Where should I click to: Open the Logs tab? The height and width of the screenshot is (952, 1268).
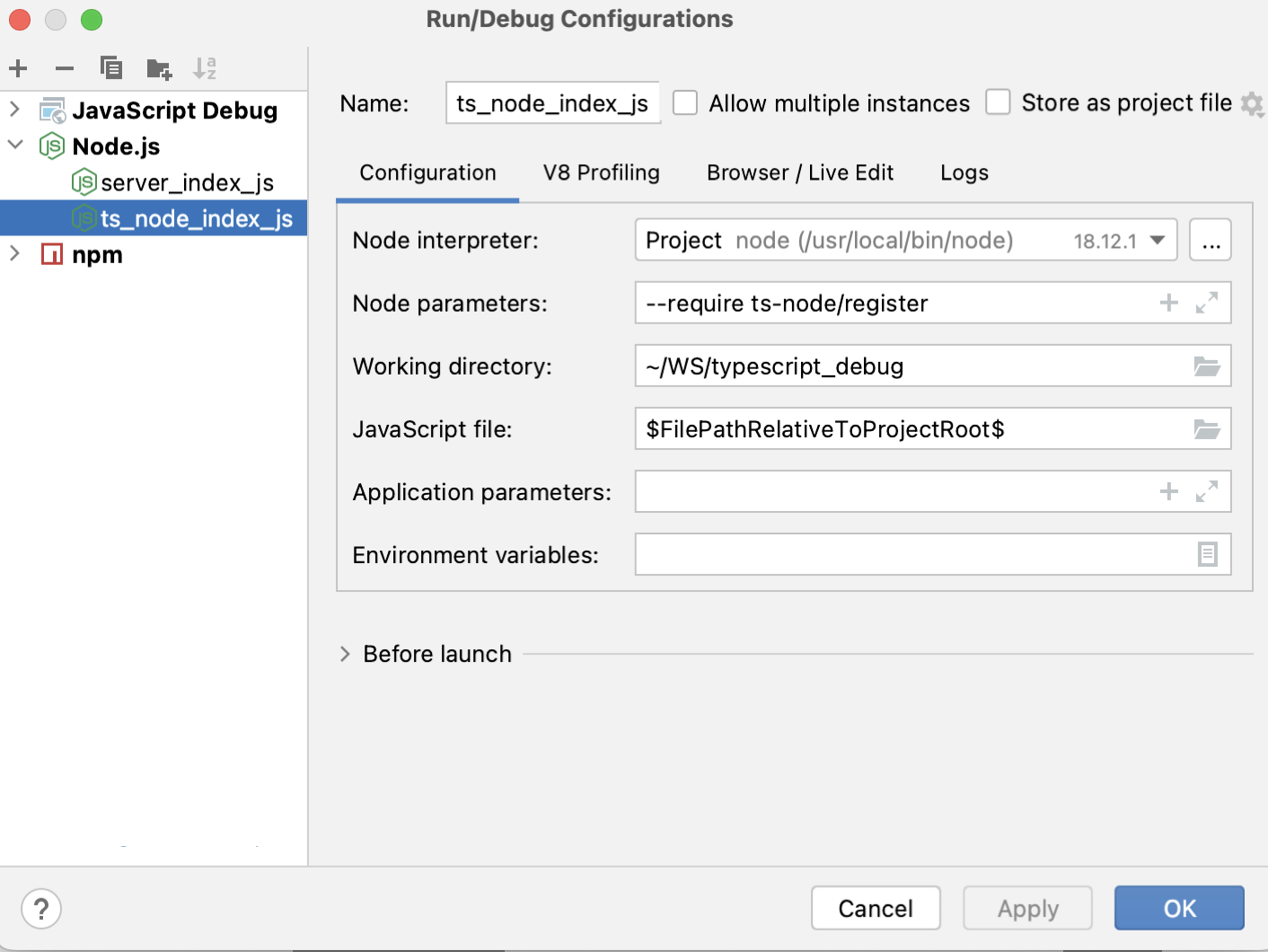click(x=964, y=172)
